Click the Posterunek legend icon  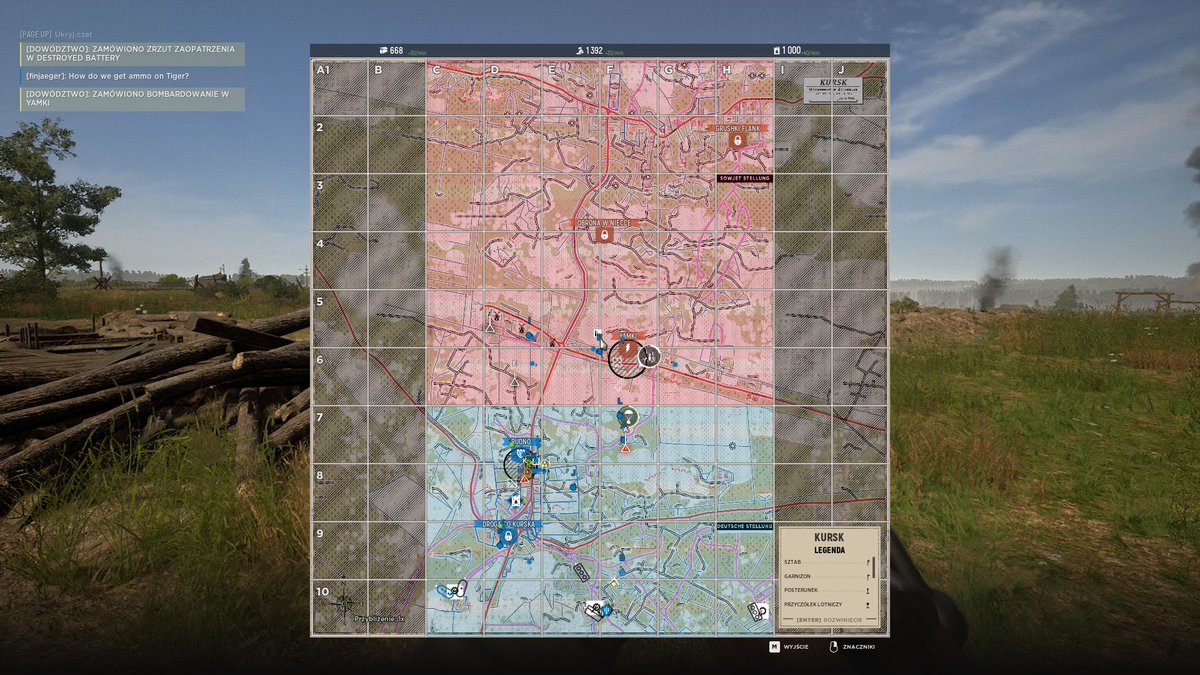point(867,590)
